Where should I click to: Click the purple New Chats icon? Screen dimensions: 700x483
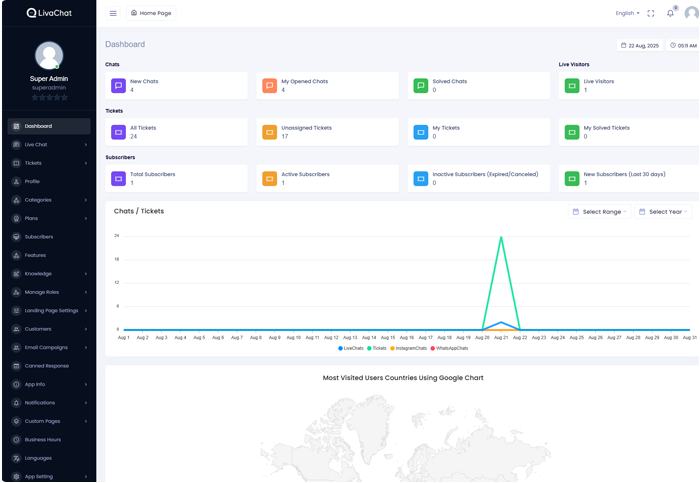[118, 86]
